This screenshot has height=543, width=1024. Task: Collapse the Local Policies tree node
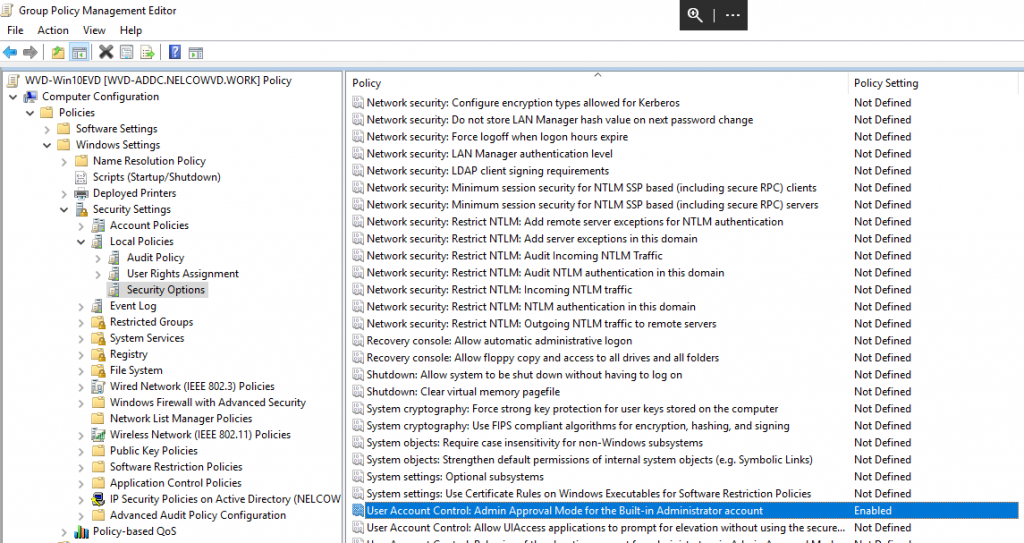pyautogui.click(x=82, y=242)
